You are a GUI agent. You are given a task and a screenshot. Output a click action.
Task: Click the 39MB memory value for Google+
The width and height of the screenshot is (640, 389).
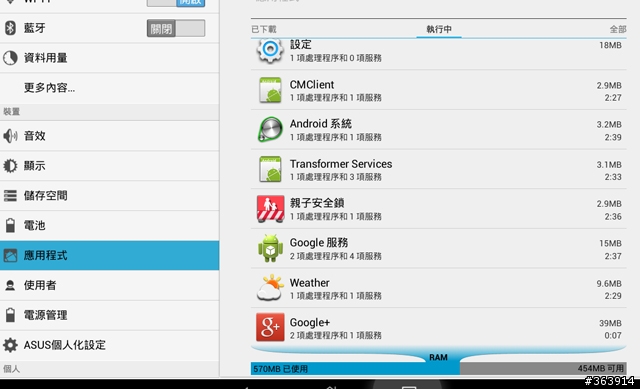[610, 323]
